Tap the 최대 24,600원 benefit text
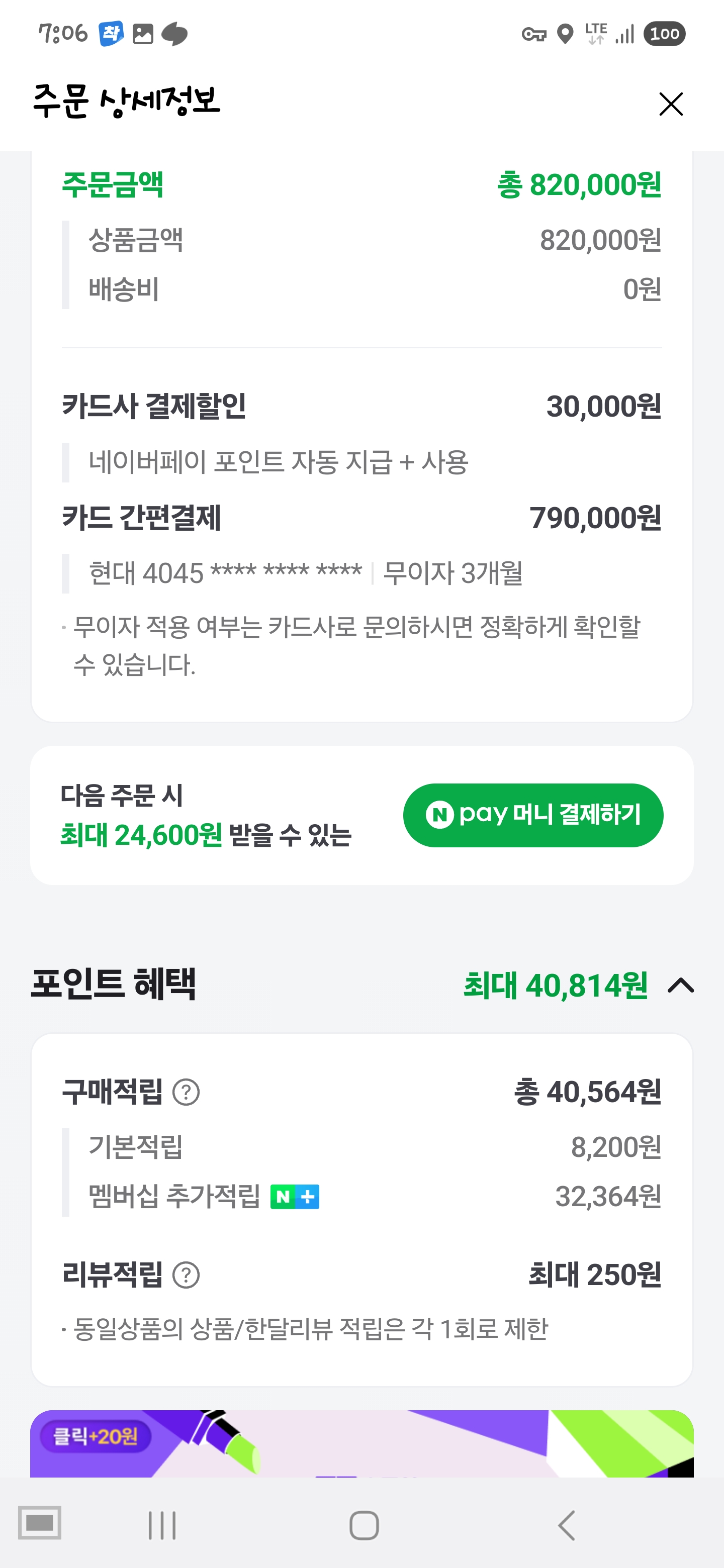Screen dimensions: 724x1568 141,835
